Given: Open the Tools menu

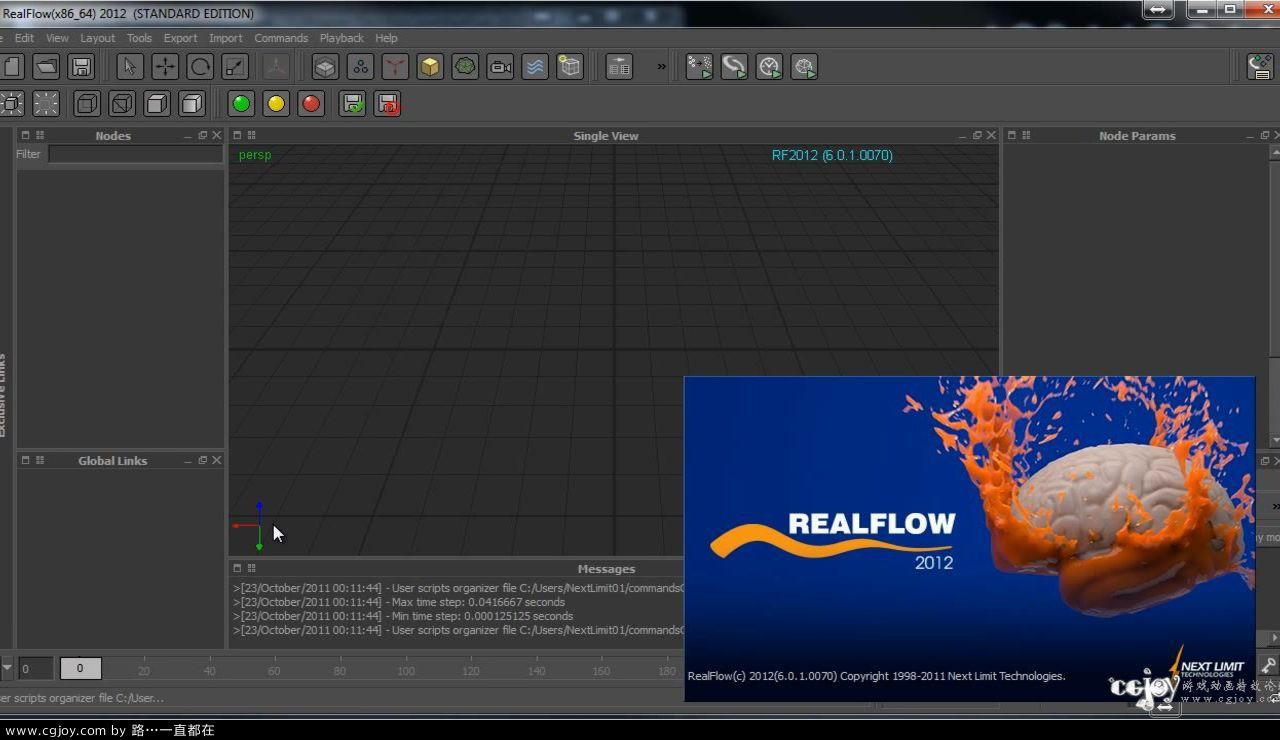Looking at the screenshot, I should click(139, 38).
